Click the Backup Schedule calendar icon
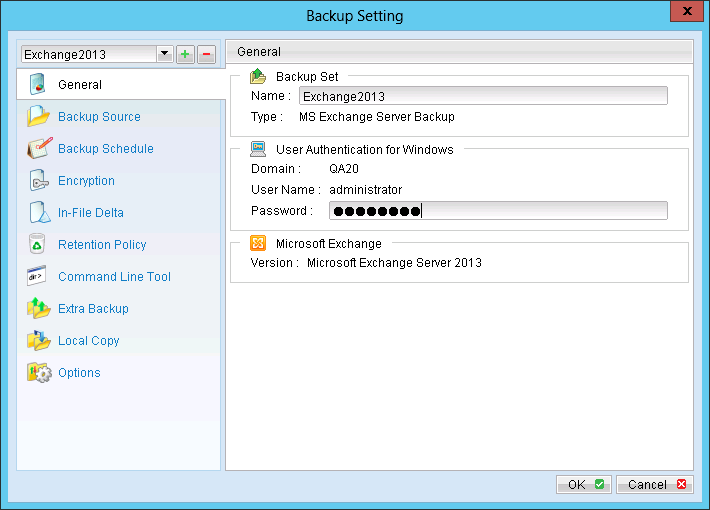The height and width of the screenshot is (510, 710). (39, 149)
